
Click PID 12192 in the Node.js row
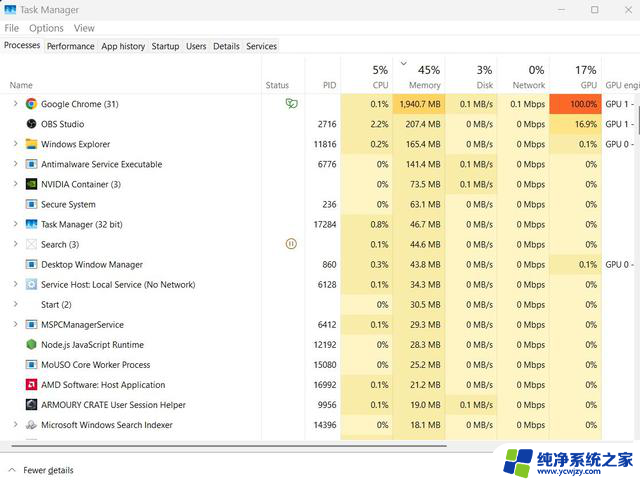click(x=325, y=345)
